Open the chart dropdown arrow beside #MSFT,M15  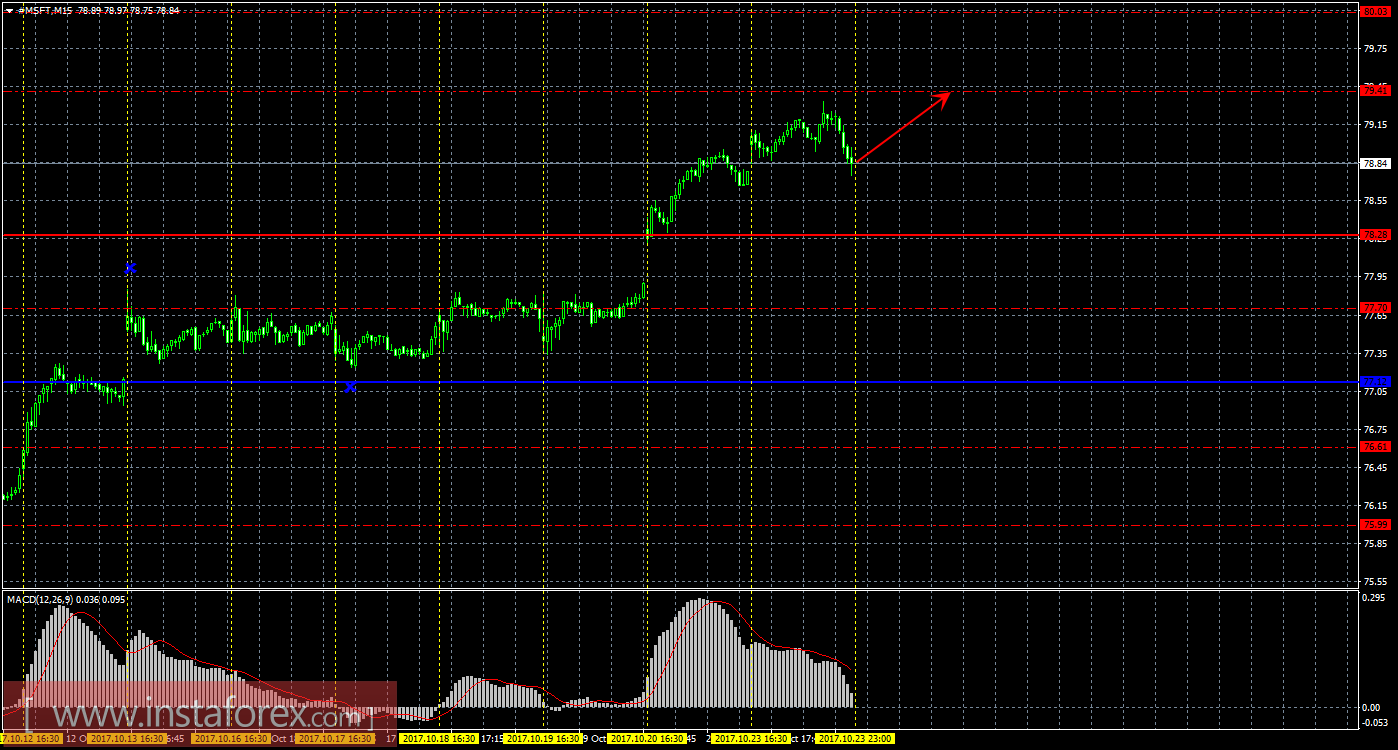pos(9,10)
